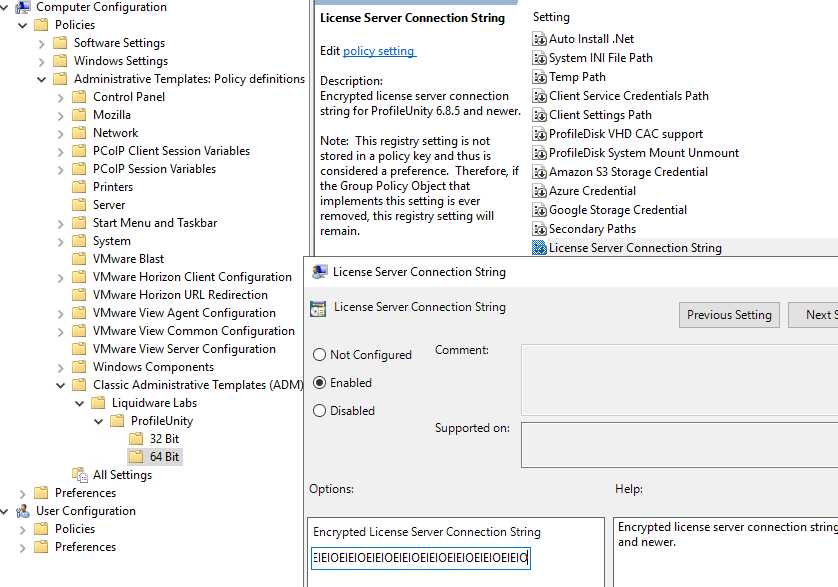Collapse the Administrative Templates node
Screen dimensions: 838x587
coord(41,79)
